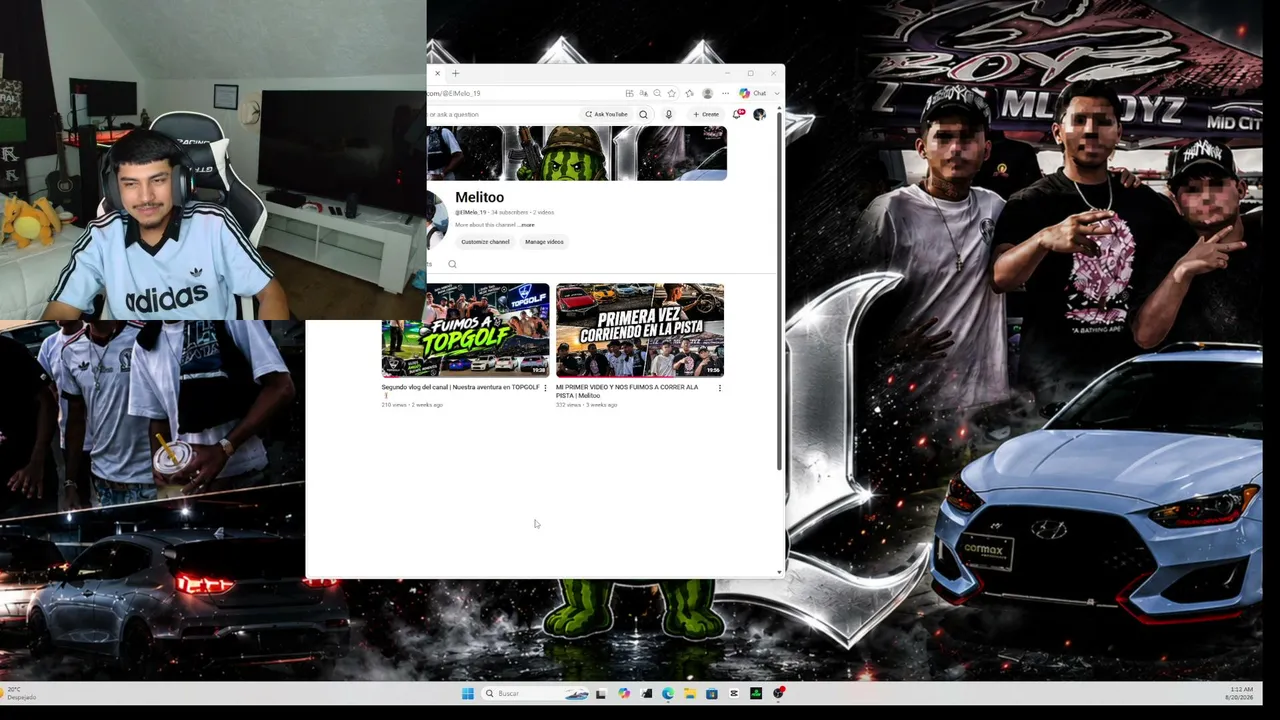The height and width of the screenshot is (720, 1280).
Task: Open the FUIMOS A TOPGOLF video thumbnail
Action: (x=465, y=330)
